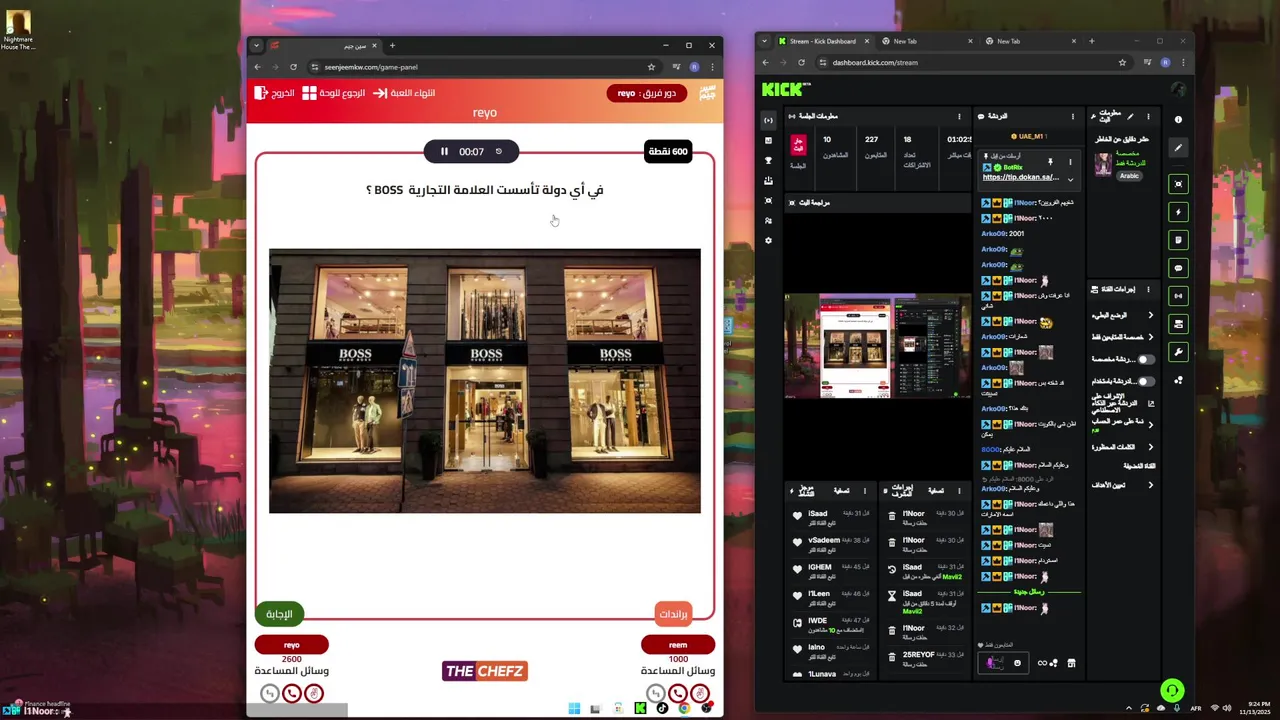Open the Windows Start menu
The width and height of the screenshot is (1280, 720).
click(574, 708)
